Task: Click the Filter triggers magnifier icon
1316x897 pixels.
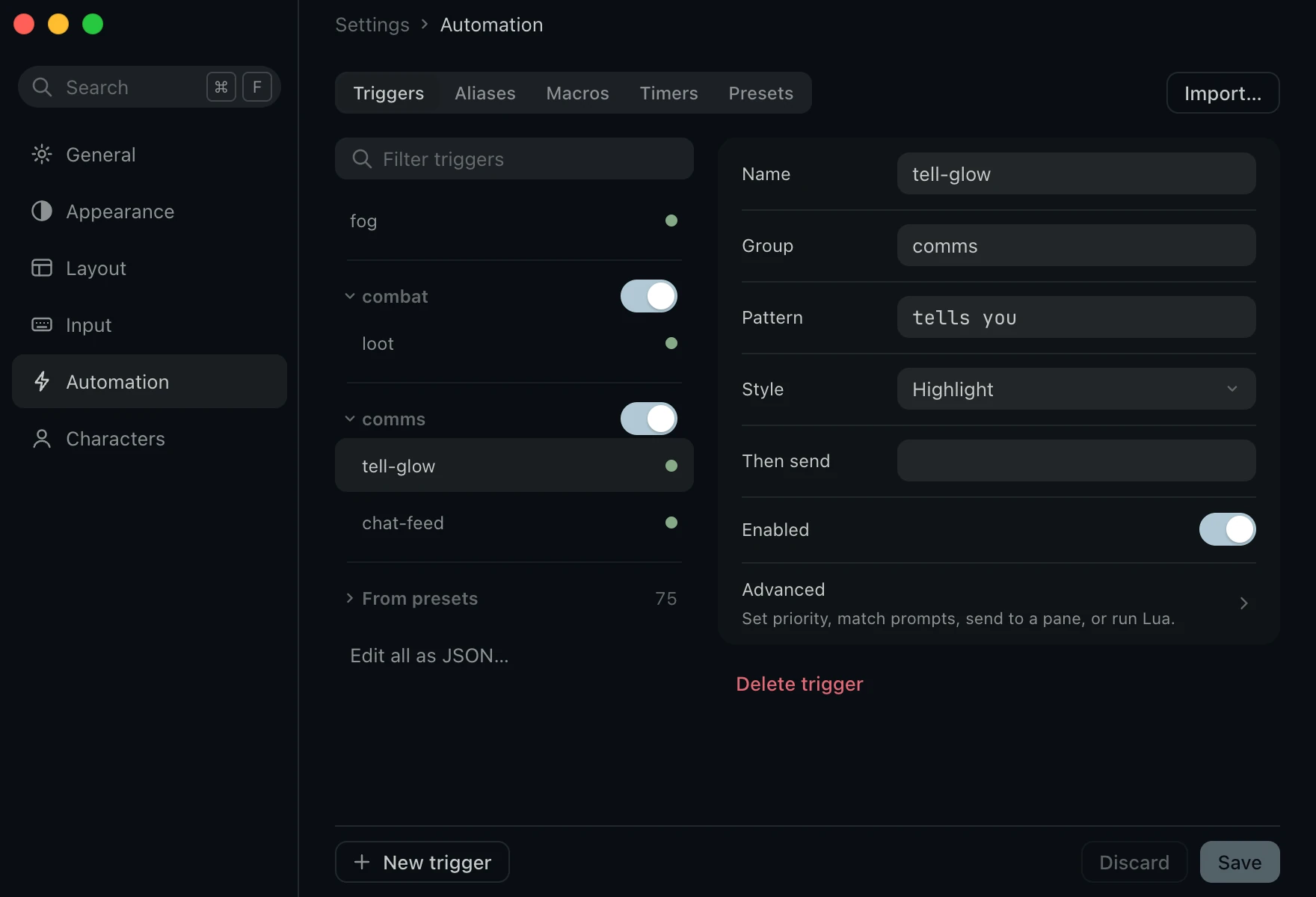Action: (x=362, y=159)
